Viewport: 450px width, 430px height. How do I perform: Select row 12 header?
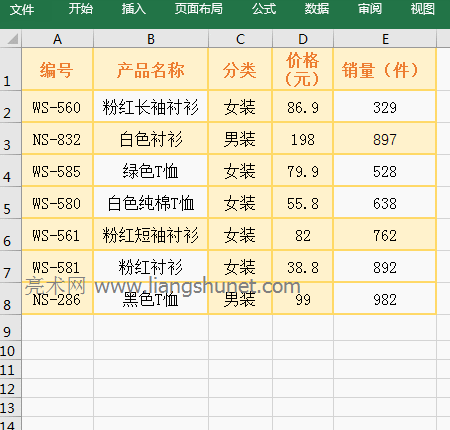click(x=11, y=388)
